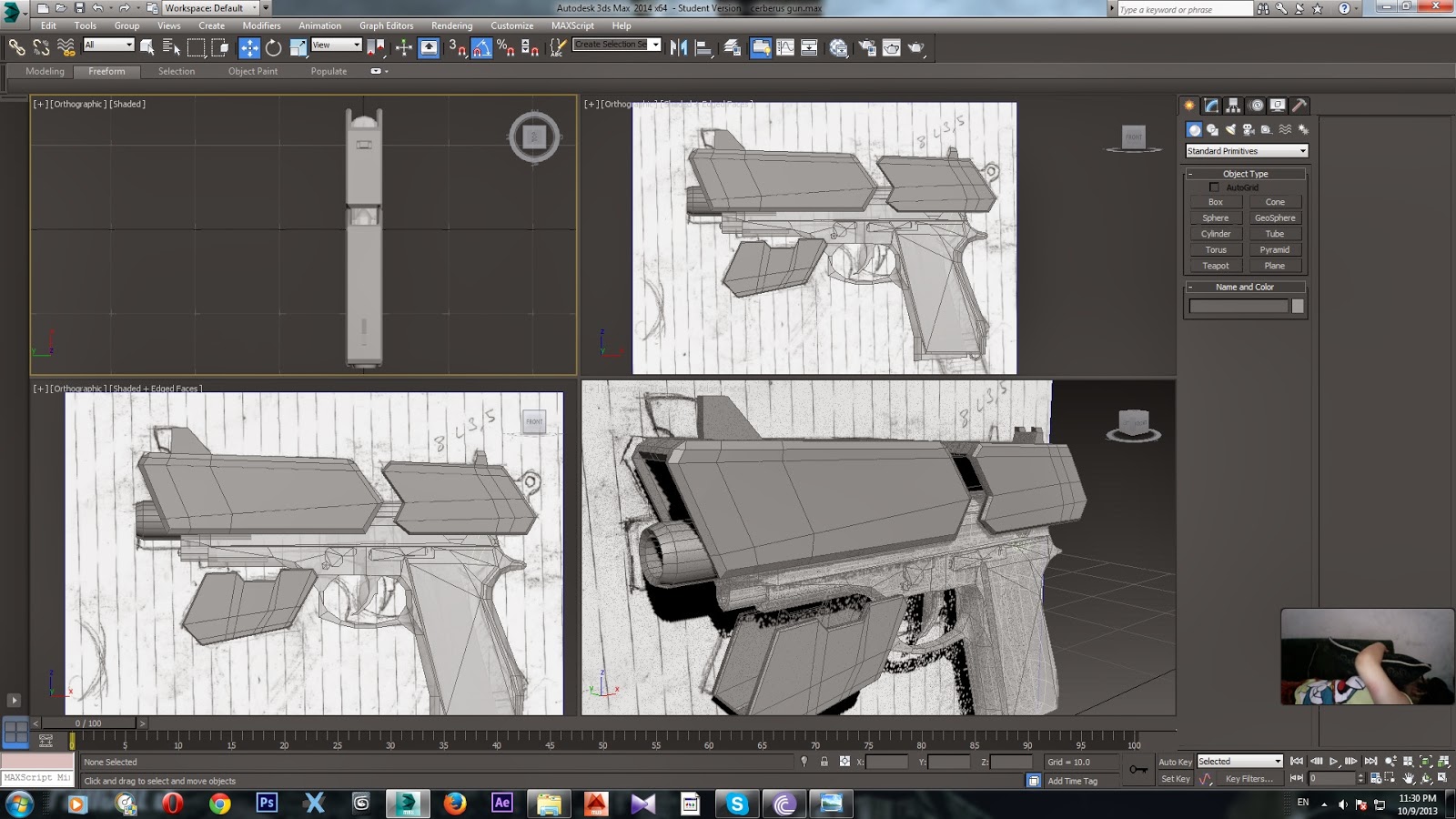Select the Space Warps creation category
The height and width of the screenshot is (819, 1456).
click(1285, 129)
